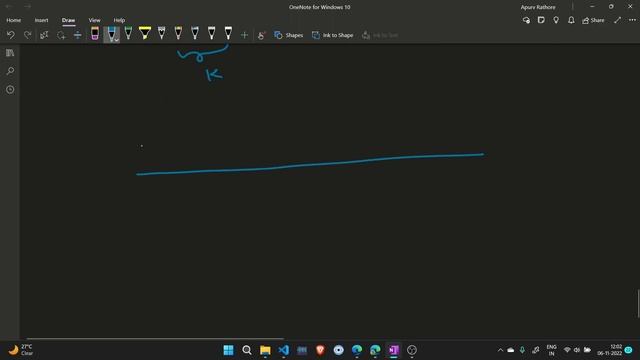Go back with title bar arrow
The image size is (640, 360).
pyautogui.click(x=9, y=7)
